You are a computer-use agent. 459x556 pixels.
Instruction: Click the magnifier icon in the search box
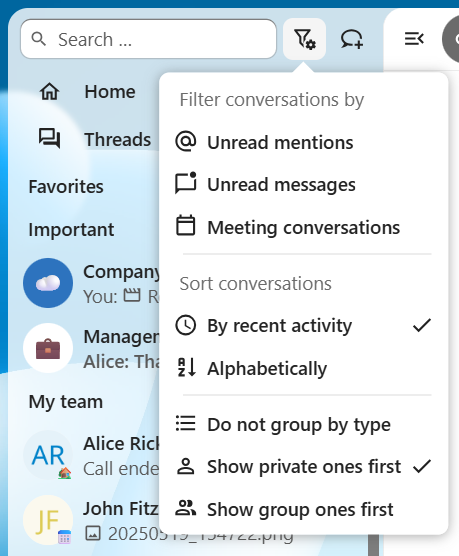pyautogui.click(x=38, y=39)
